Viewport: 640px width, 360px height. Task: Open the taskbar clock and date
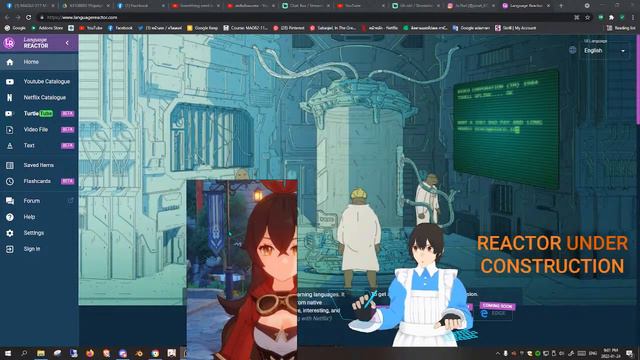(x=611, y=353)
